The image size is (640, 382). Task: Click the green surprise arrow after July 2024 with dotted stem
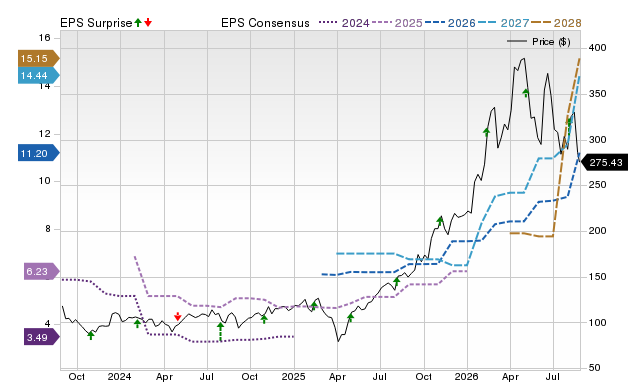[220, 331]
